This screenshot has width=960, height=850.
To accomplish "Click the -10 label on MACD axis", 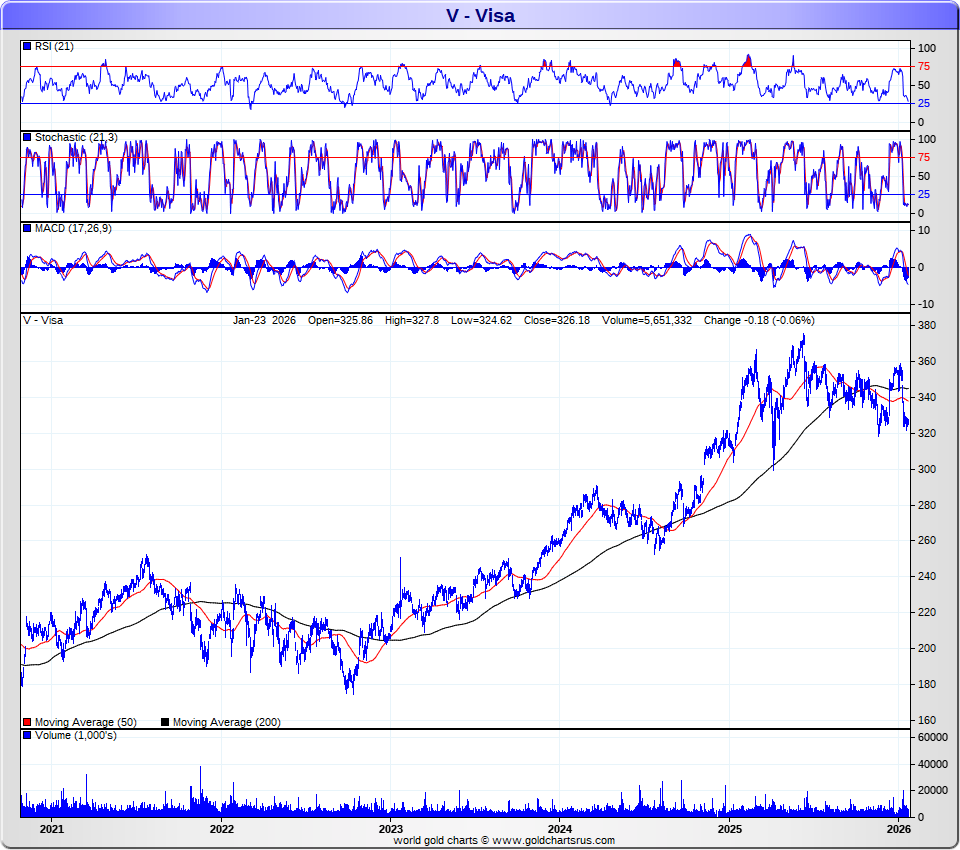I will click(925, 304).
